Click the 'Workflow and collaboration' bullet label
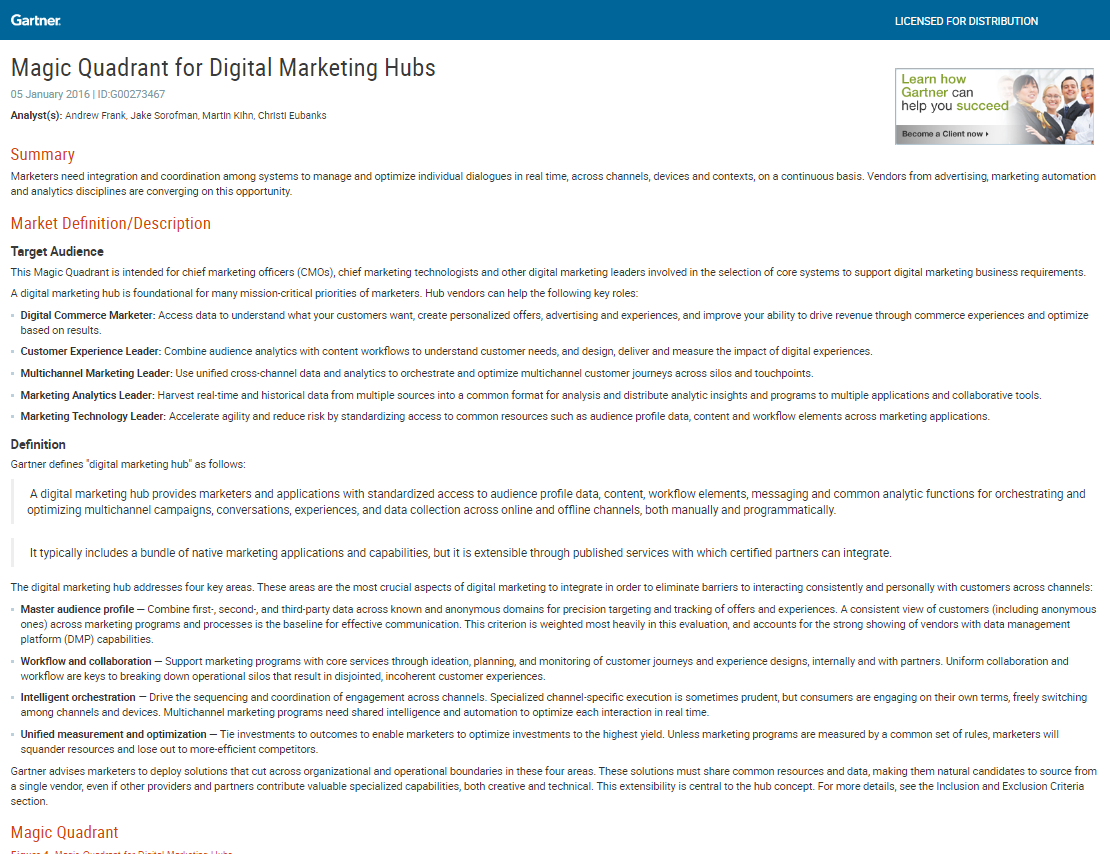The image size is (1110, 854). (x=86, y=661)
